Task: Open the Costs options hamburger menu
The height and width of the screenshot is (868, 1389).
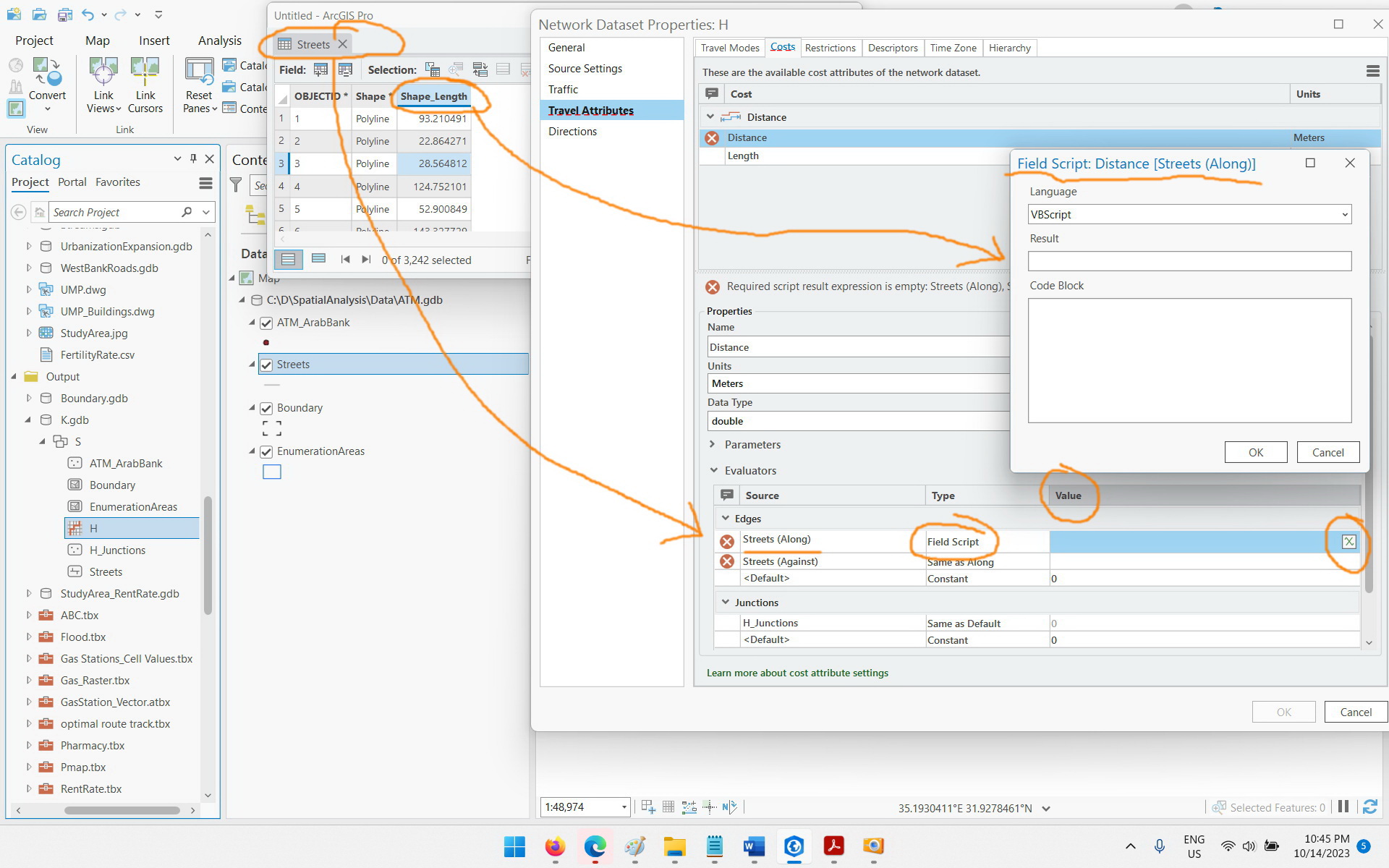Action: 1372,71
